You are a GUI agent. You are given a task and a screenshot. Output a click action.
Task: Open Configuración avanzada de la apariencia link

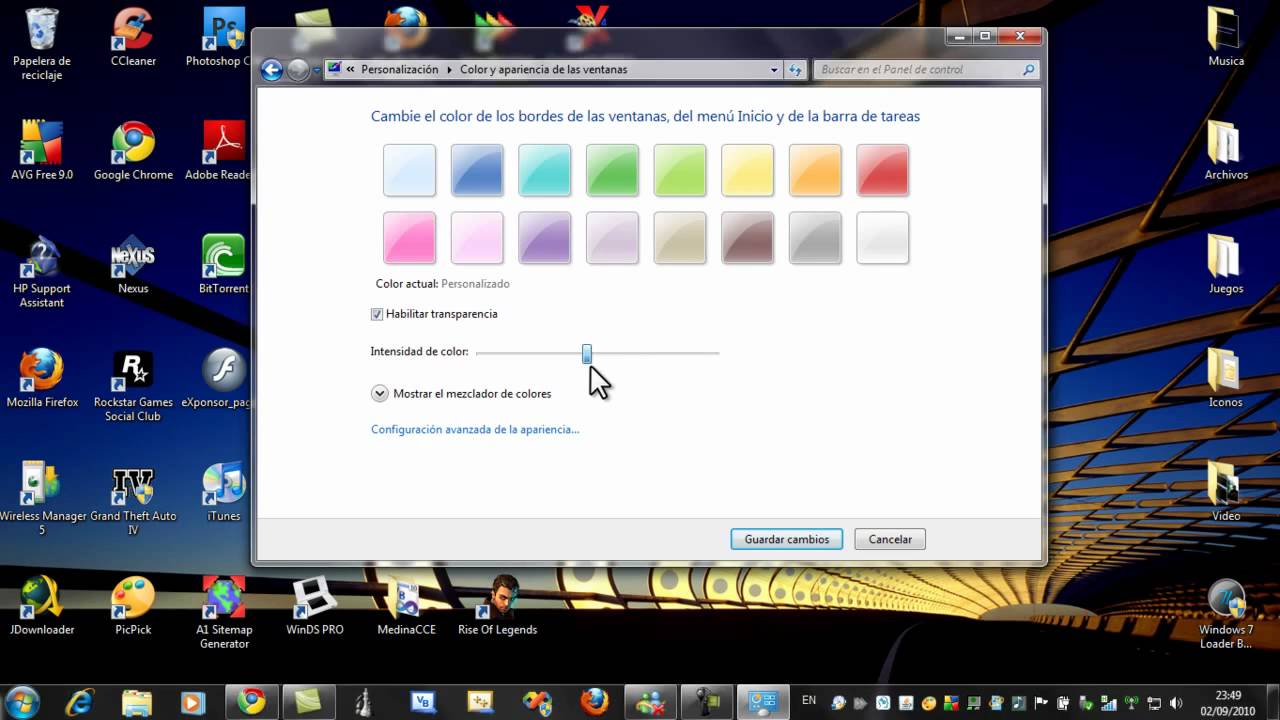click(475, 429)
